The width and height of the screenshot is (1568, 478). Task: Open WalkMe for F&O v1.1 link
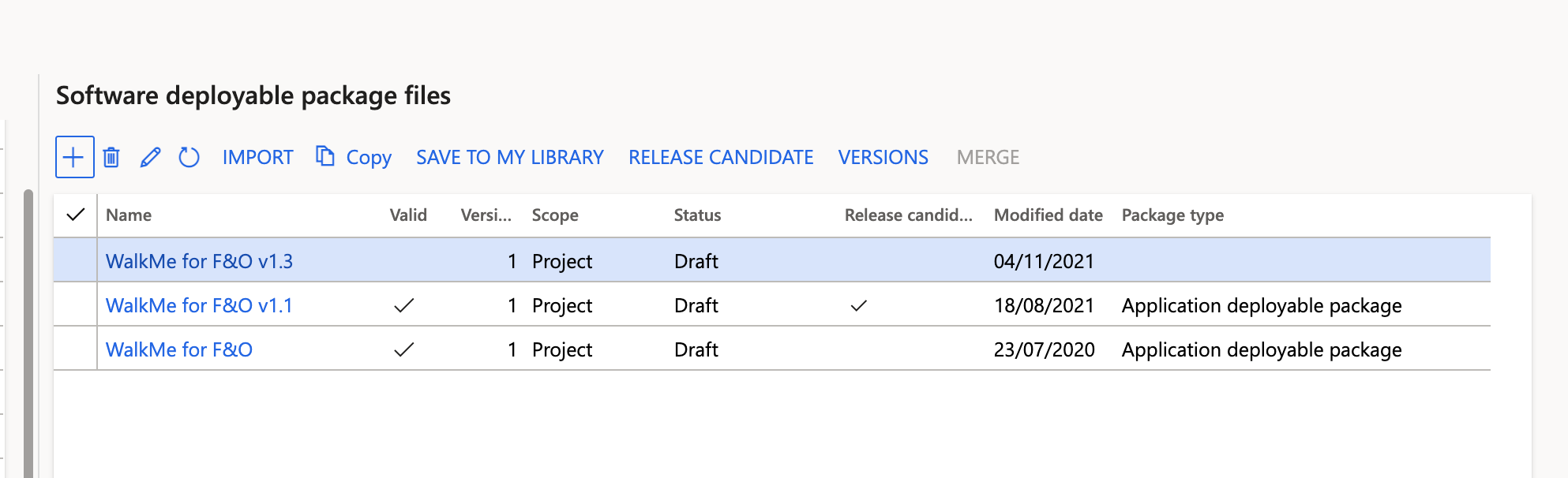199,305
